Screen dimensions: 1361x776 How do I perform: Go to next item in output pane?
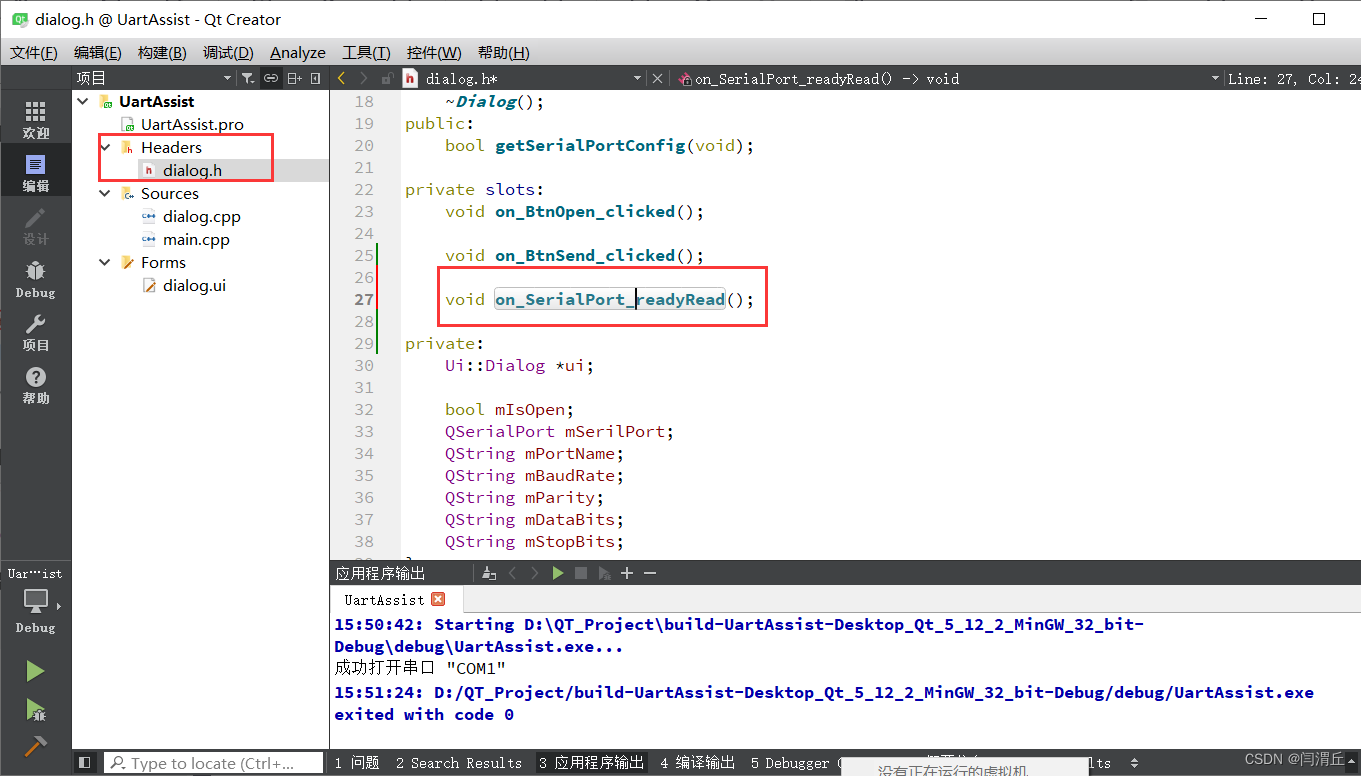[534, 573]
